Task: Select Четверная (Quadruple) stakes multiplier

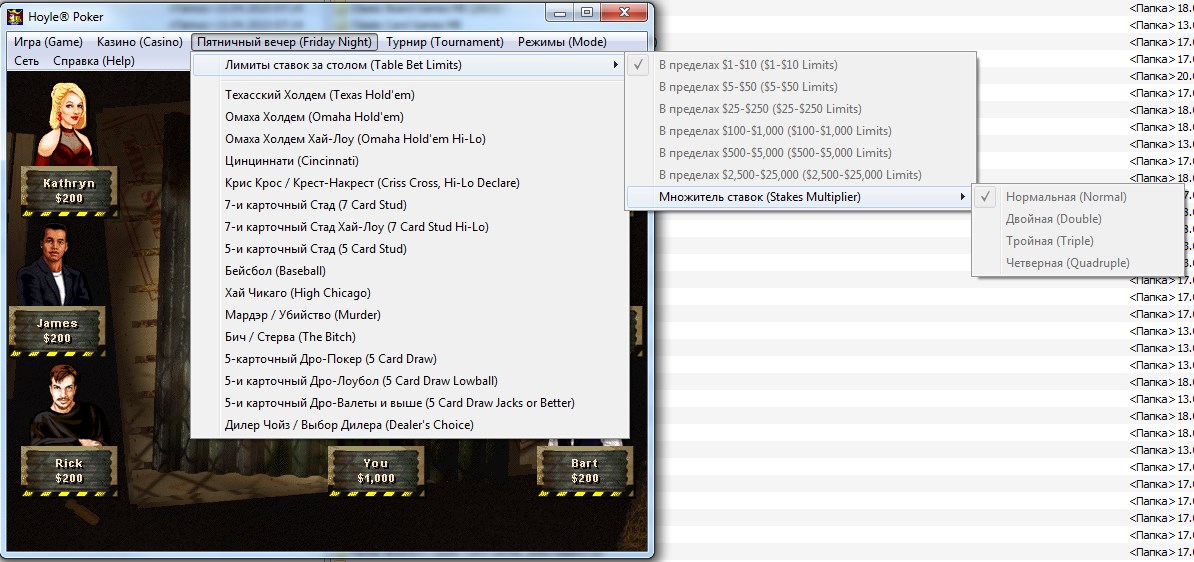Action: tap(1077, 263)
